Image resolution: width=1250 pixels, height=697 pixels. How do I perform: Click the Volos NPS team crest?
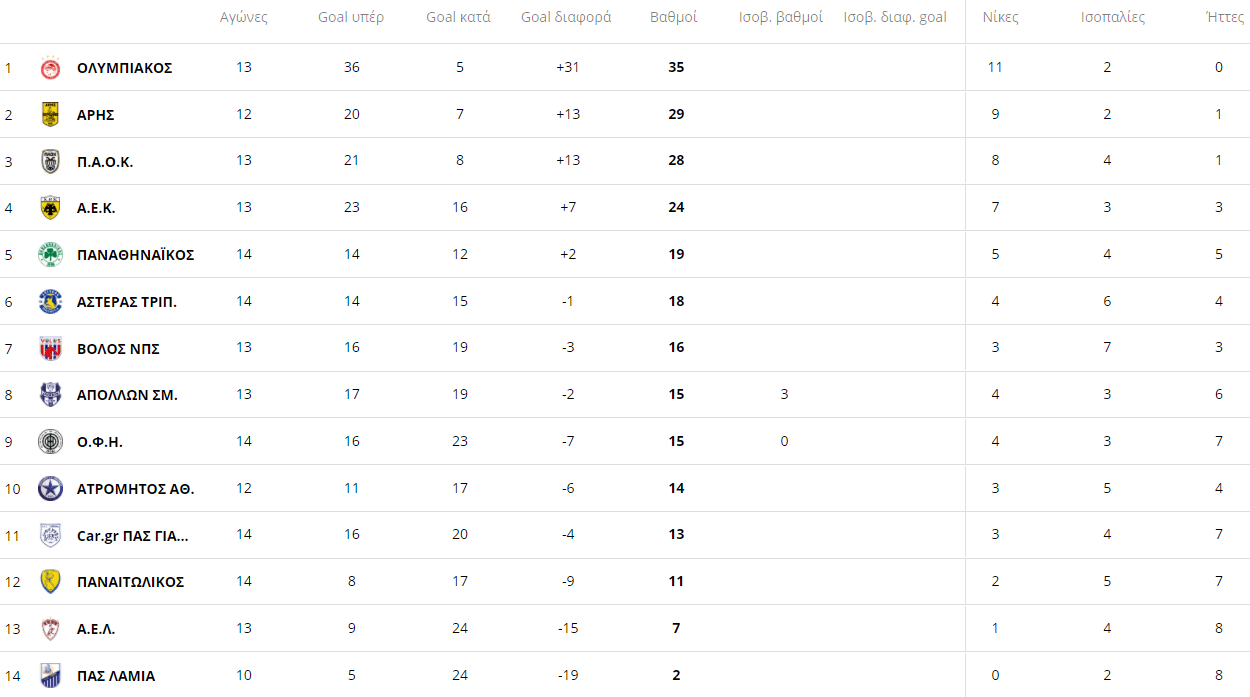[50, 348]
